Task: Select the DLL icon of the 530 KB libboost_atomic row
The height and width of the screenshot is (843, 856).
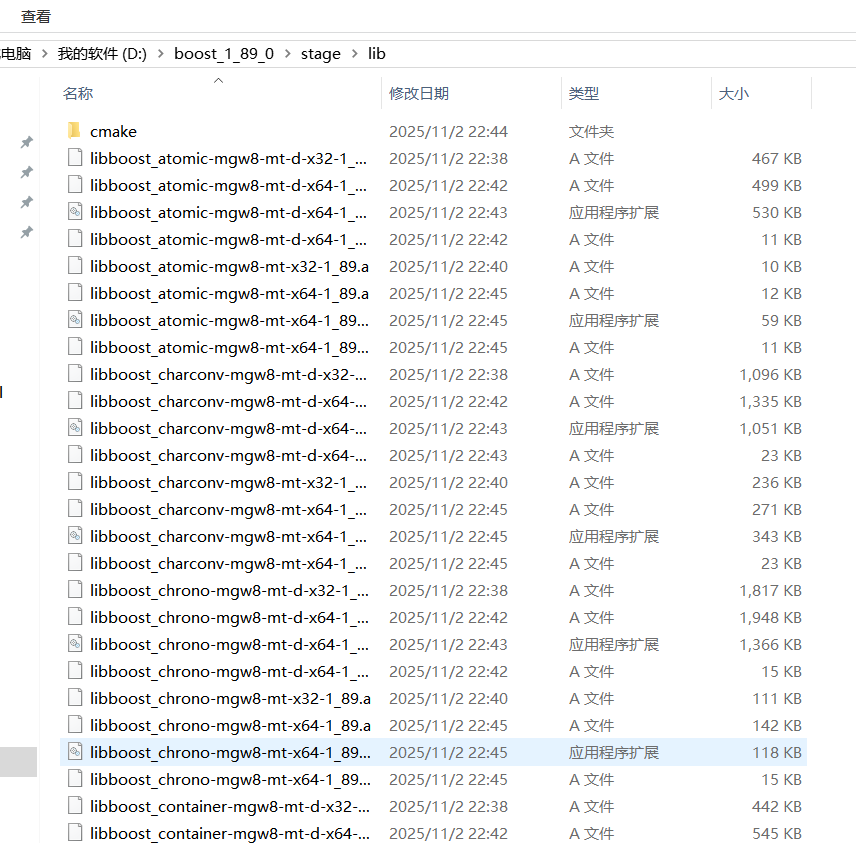Action: click(x=75, y=212)
